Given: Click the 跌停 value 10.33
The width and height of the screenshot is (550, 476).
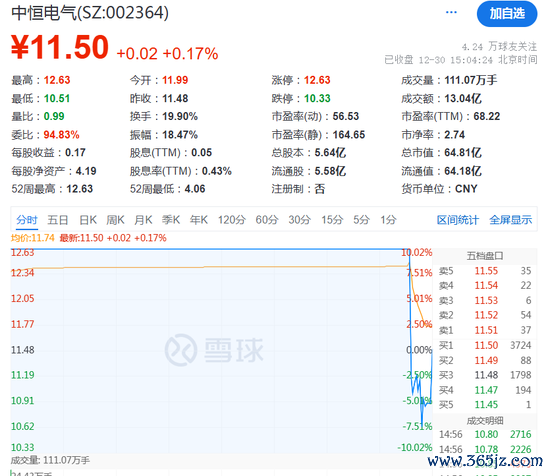Looking at the screenshot, I should [x=317, y=99].
